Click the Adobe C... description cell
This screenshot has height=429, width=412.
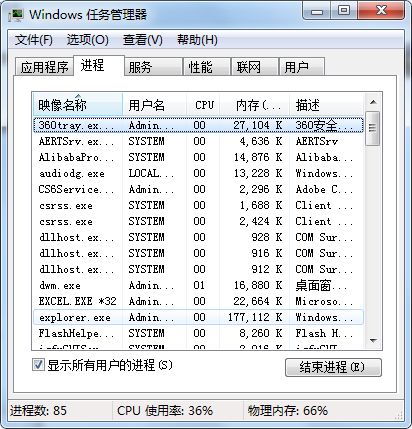[324, 189]
